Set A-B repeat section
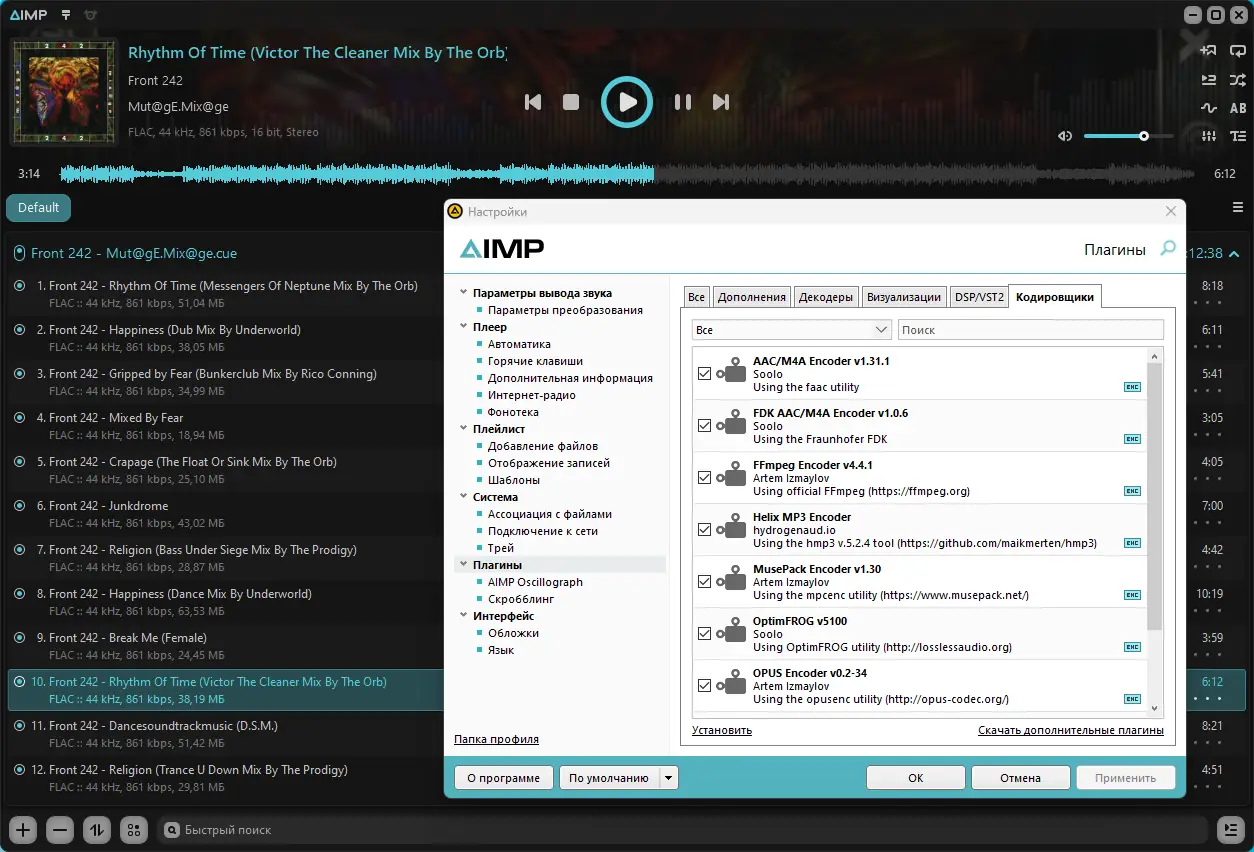Screen dimensions: 1254x852 1238,108
